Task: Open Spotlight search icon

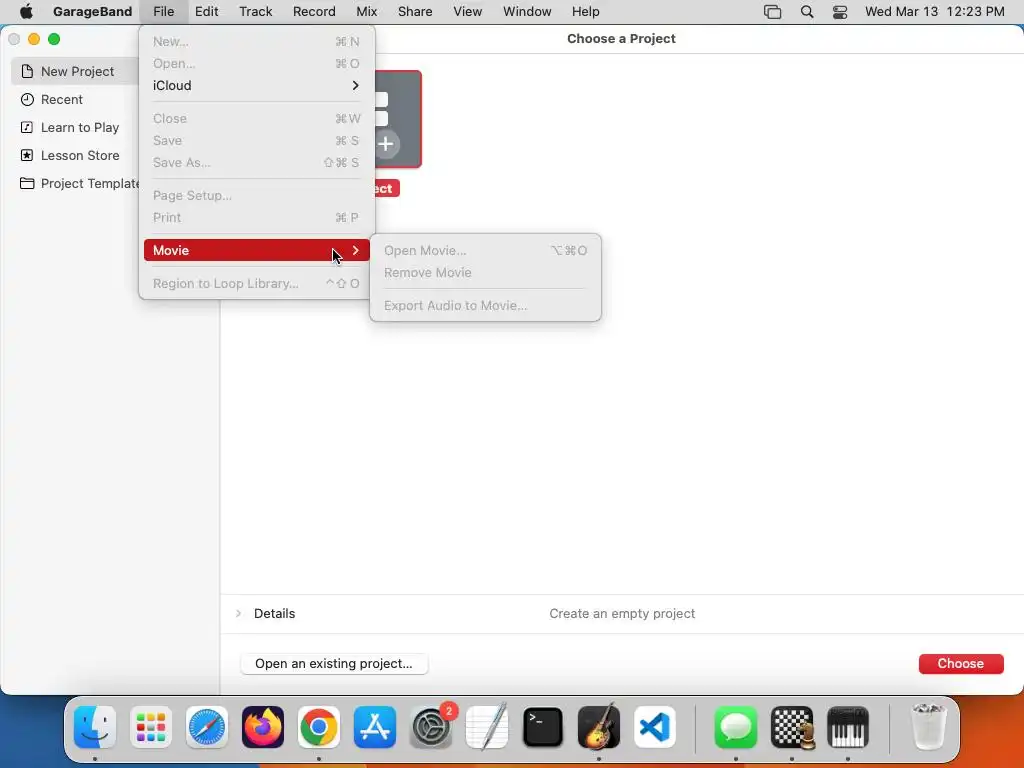Action: coord(807,11)
